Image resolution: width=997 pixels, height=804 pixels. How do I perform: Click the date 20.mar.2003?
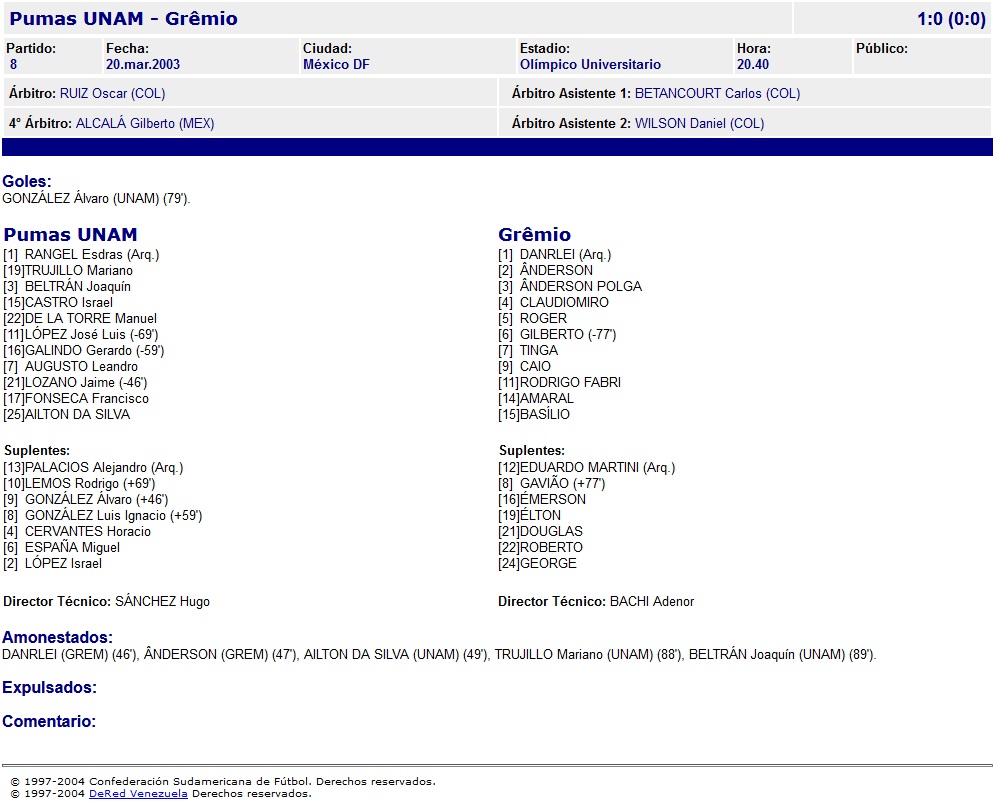[x=143, y=64]
